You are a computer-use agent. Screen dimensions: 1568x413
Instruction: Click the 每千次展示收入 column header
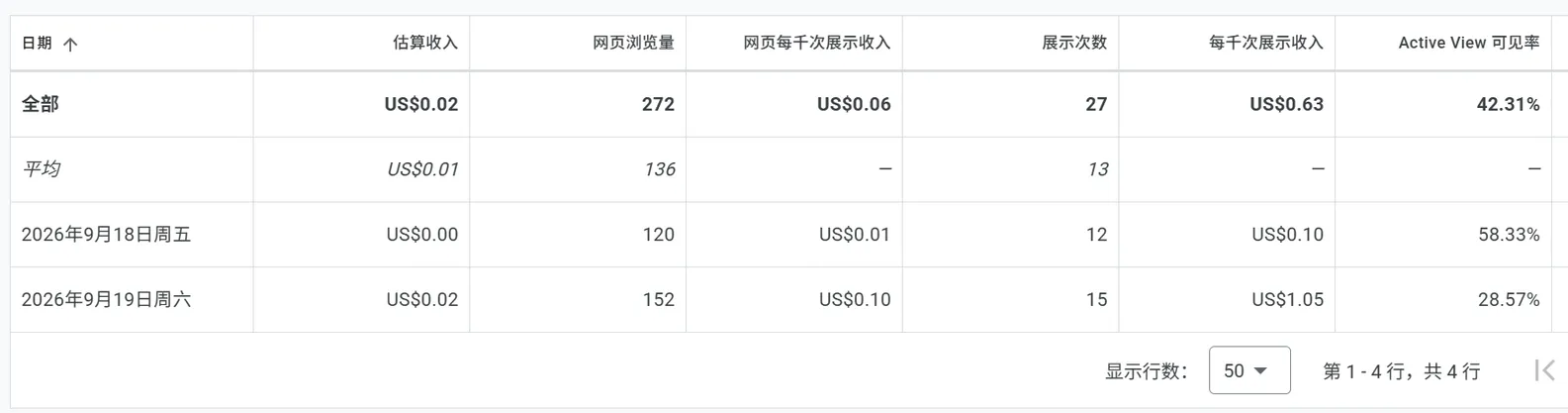click(x=1266, y=43)
